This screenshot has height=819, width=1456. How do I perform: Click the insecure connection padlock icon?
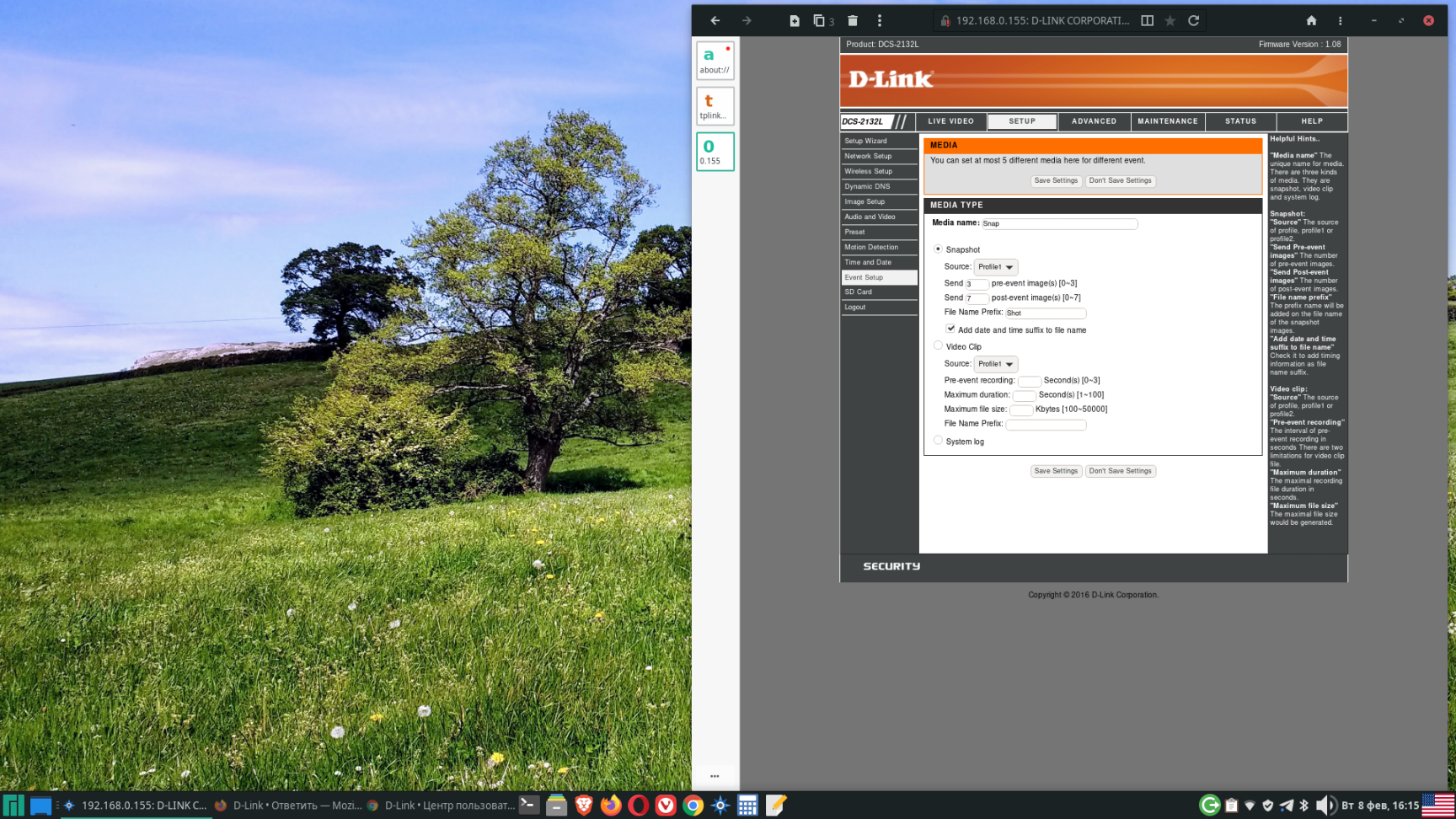(x=945, y=21)
